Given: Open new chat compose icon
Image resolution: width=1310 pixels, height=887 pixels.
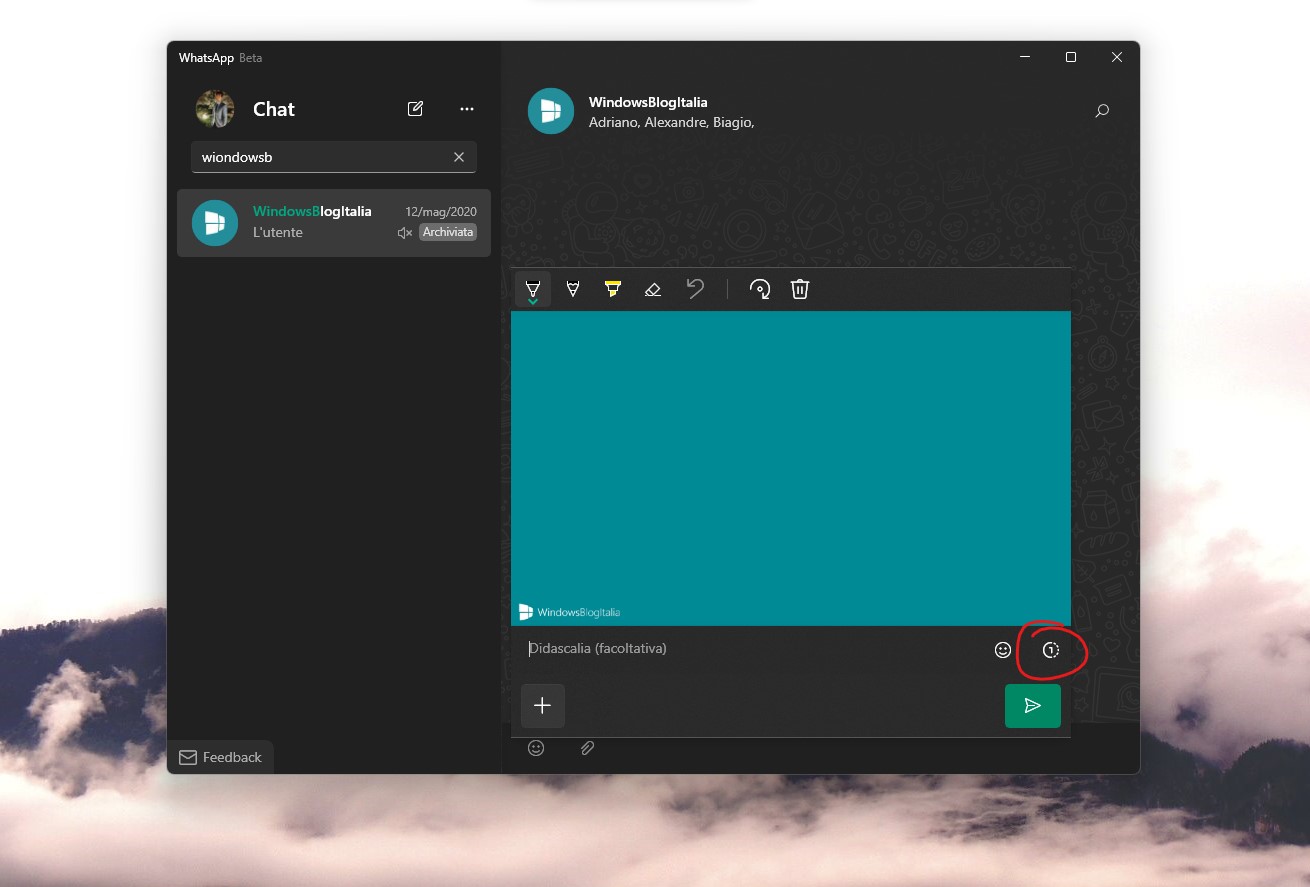Looking at the screenshot, I should (x=415, y=109).
